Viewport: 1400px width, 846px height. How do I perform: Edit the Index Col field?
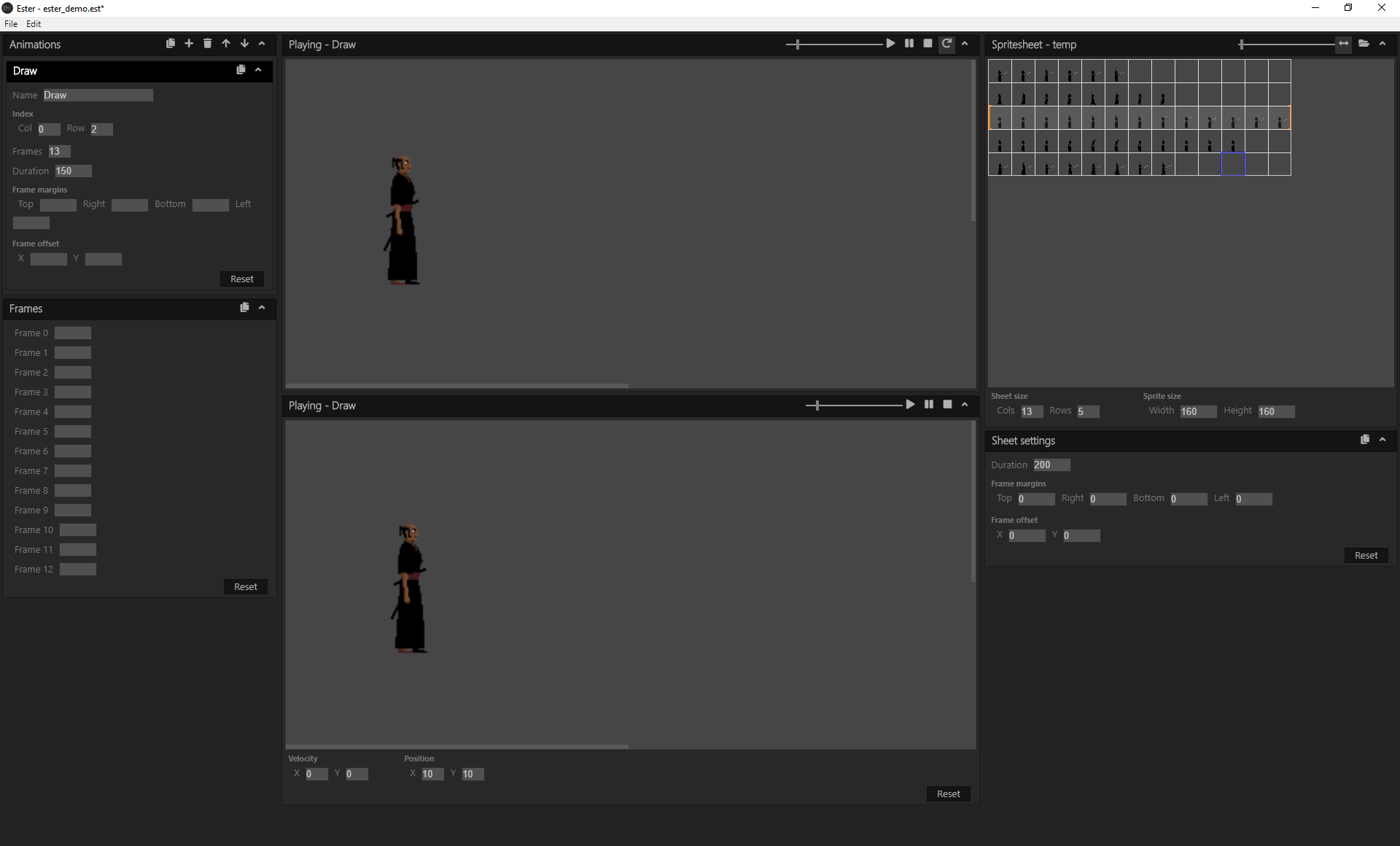point(49,129)
